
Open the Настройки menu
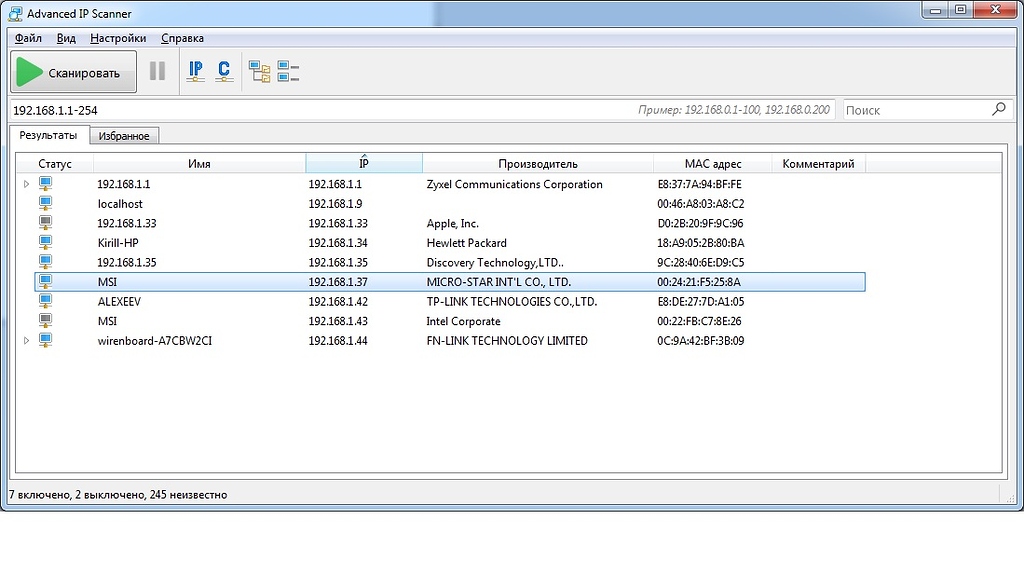click(x=118, y=38)
